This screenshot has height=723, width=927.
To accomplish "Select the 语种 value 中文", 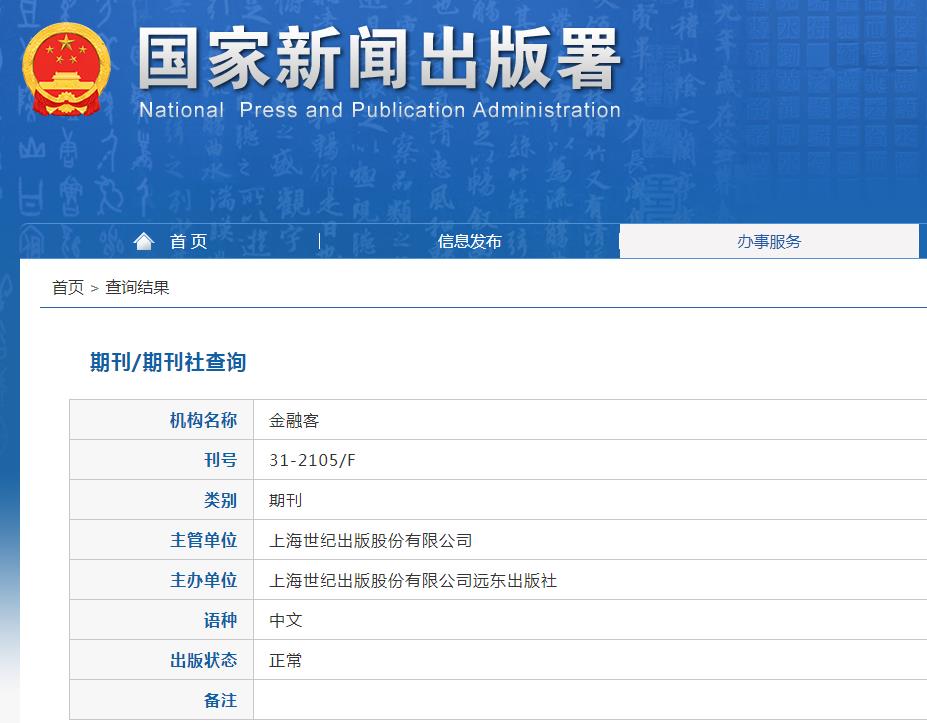I will 287,619.
